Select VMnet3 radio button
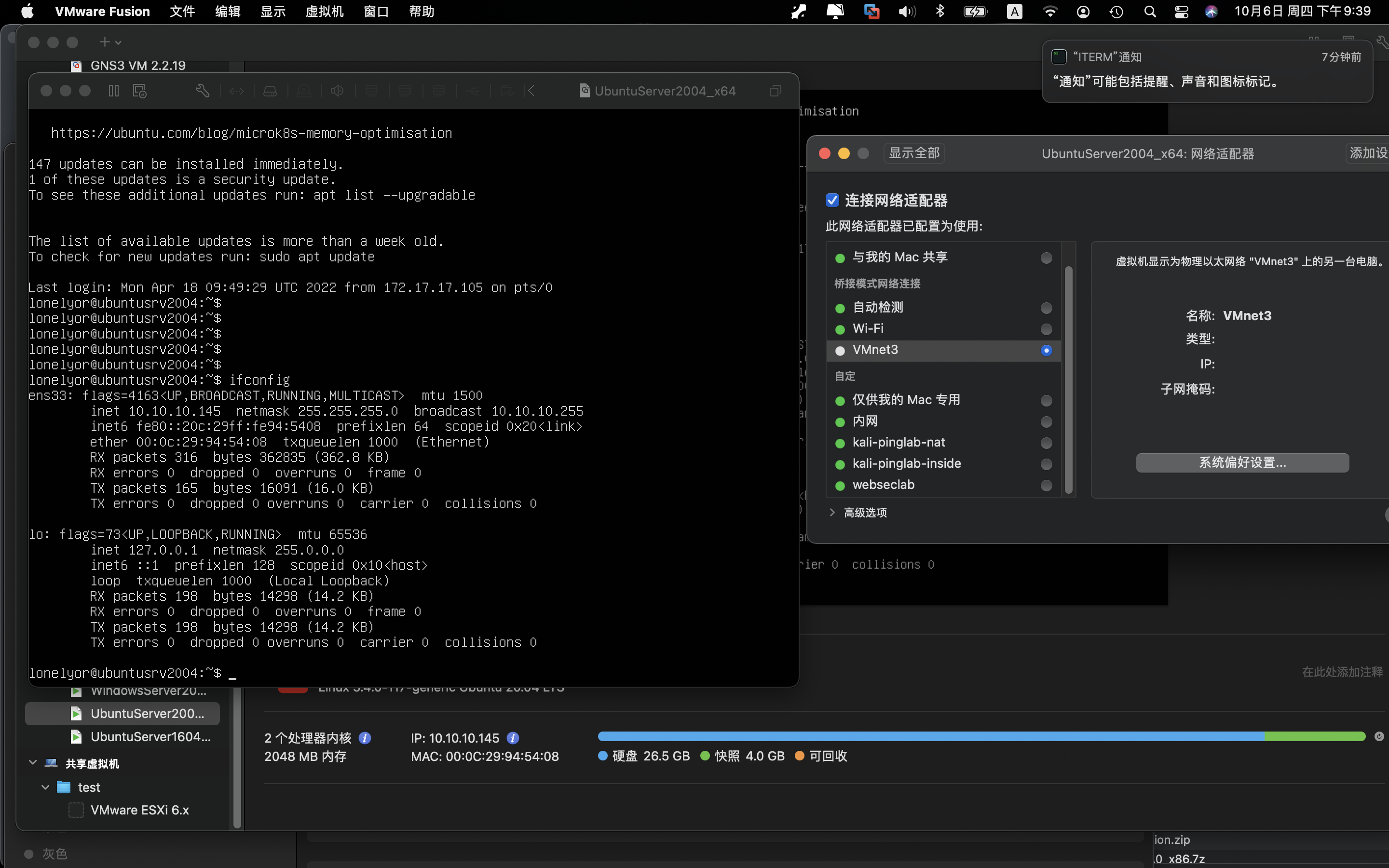The image size is (1389, 868). (1046, 350)
